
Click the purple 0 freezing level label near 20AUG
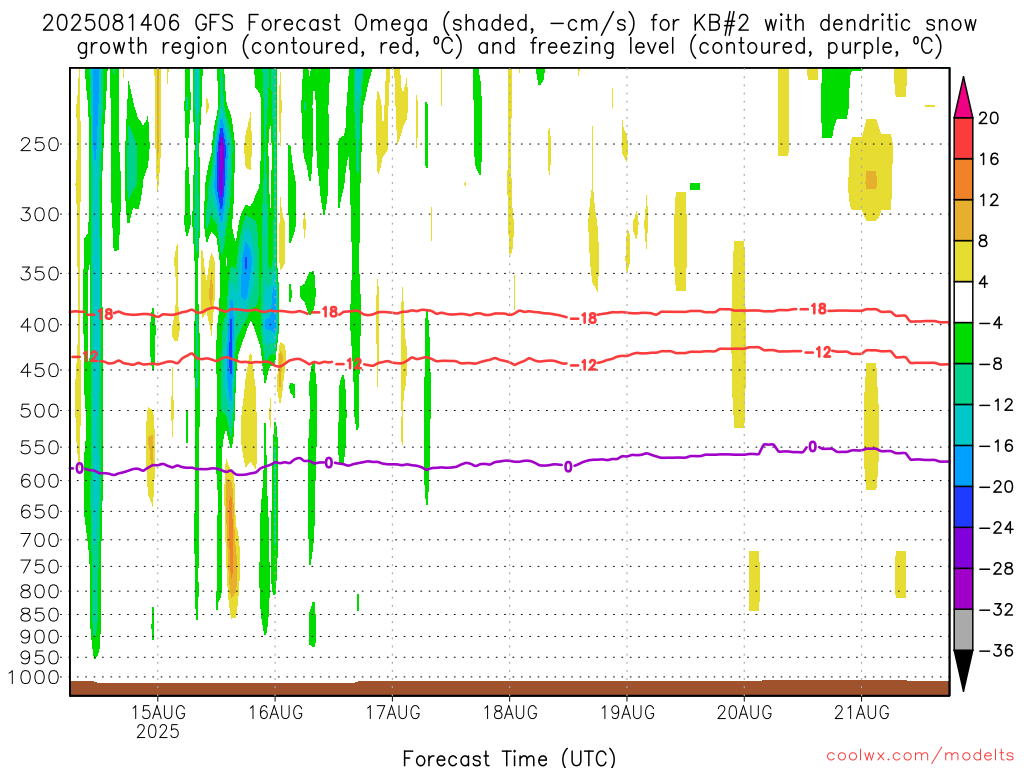812,447
